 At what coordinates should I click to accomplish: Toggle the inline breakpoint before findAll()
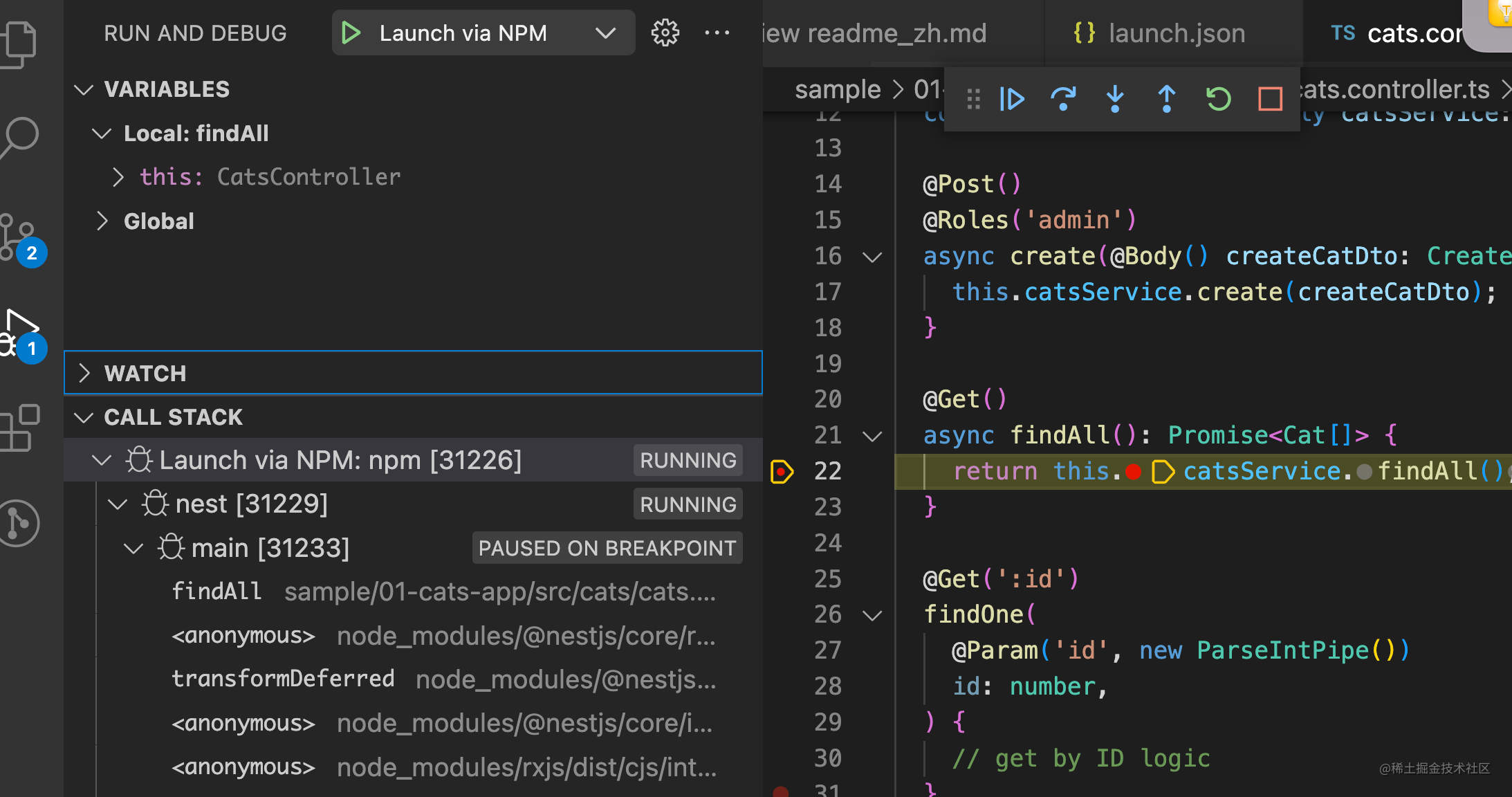pos(1364,472)
